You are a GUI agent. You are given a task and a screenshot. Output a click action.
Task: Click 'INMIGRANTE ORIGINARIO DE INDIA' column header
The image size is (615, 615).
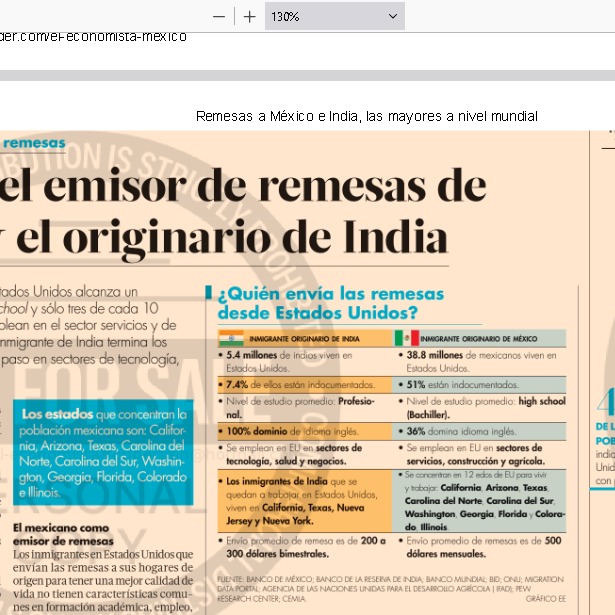[304, 339]
